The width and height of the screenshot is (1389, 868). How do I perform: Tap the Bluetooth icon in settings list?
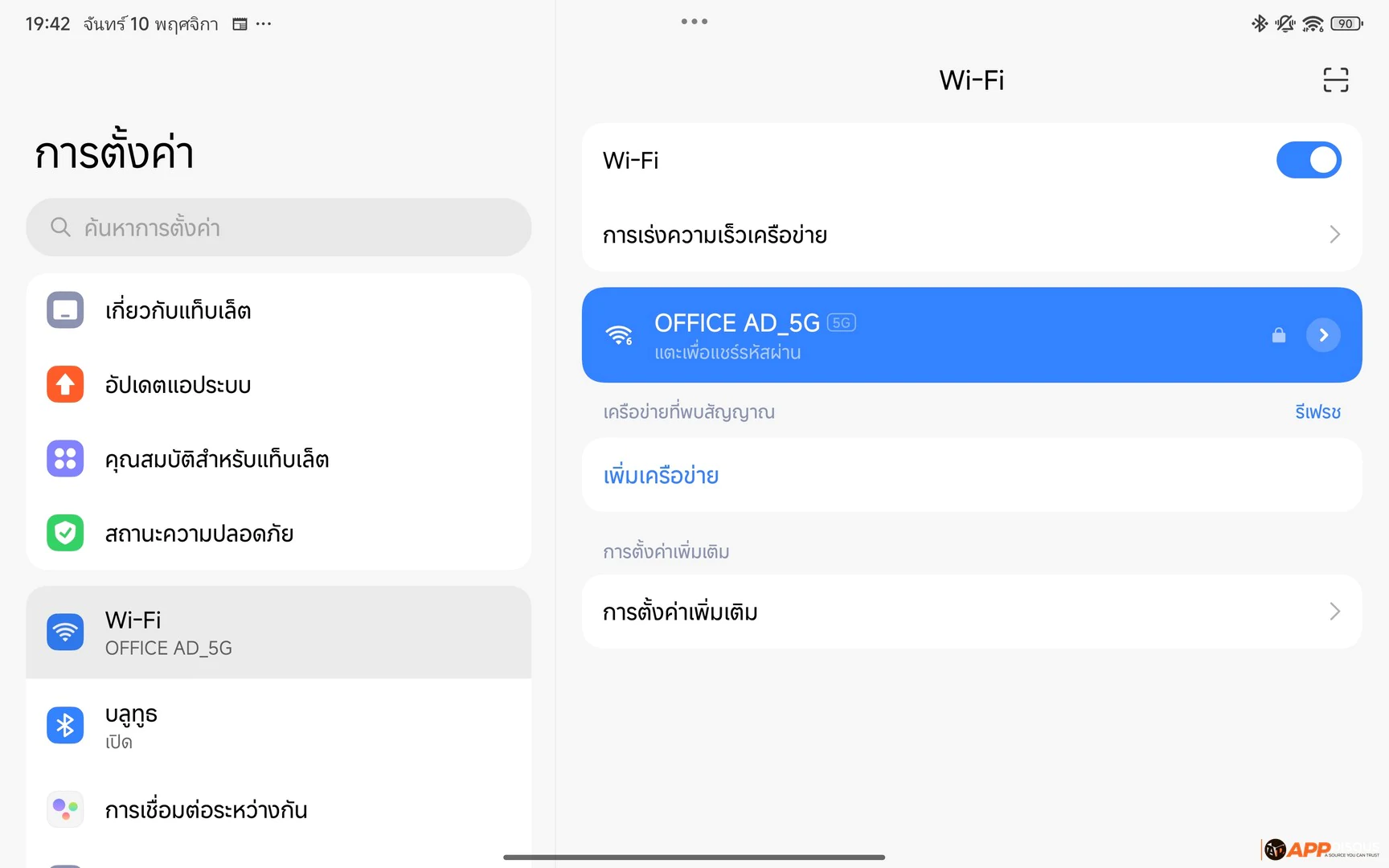tap(65, 726)
